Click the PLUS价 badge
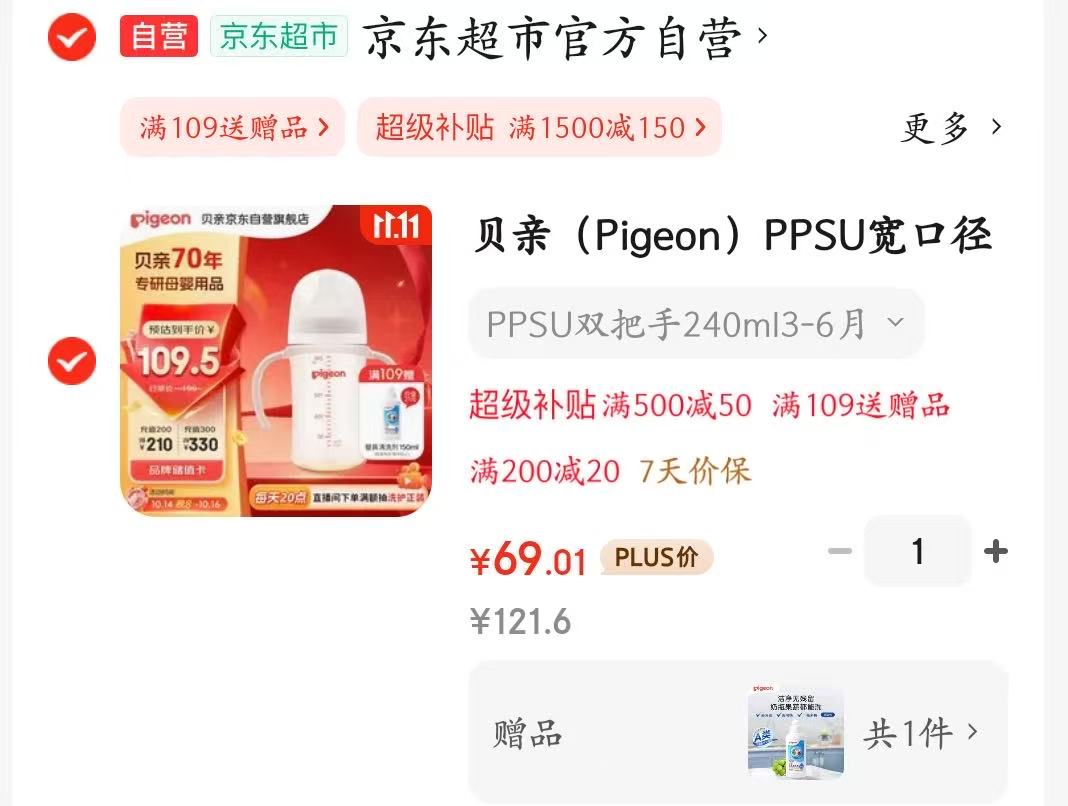Image resolution: width=1068 pixels, height=806 pixels. click(x=656, y=557)
